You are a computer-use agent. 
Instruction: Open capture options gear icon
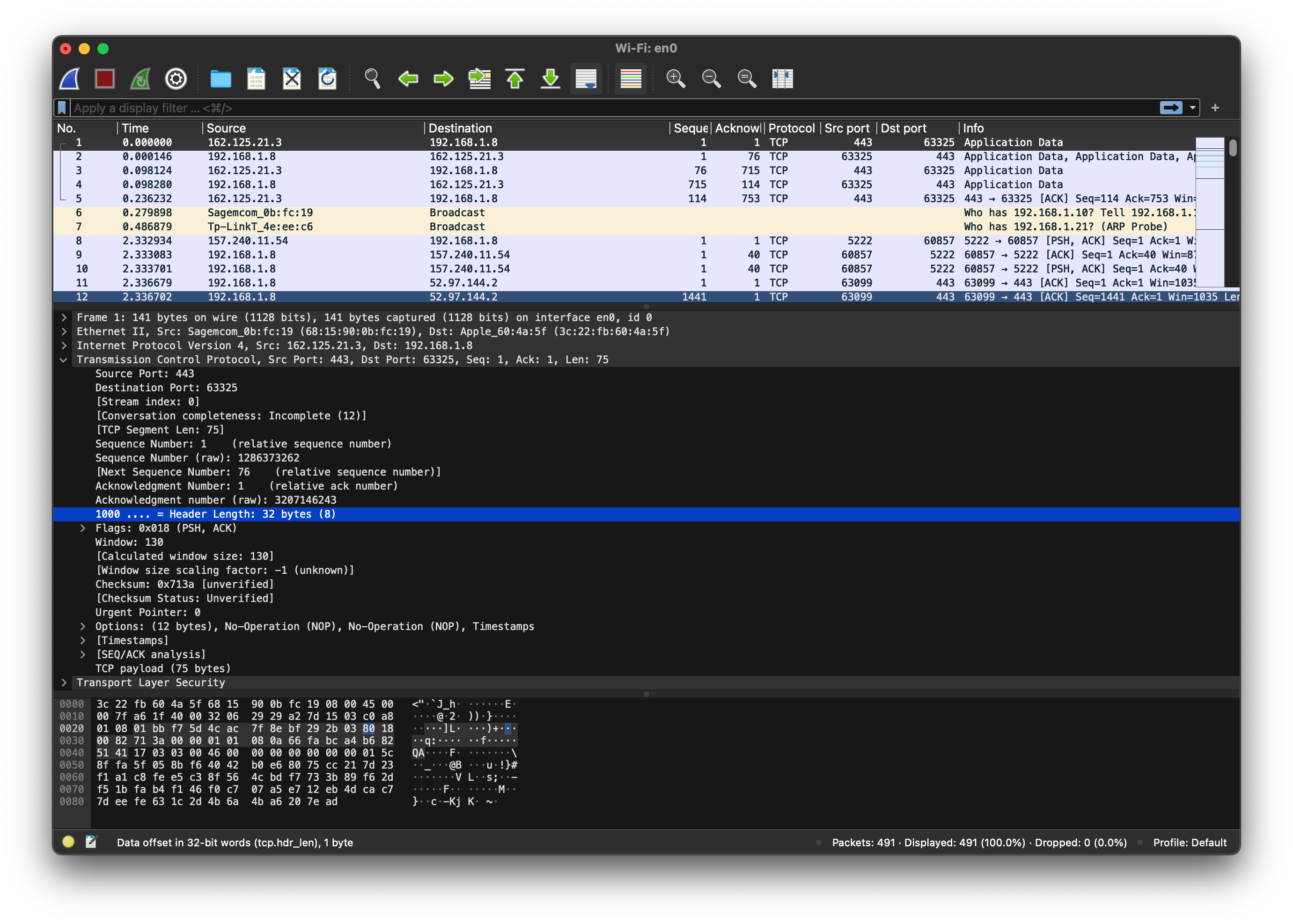click(x=176, y=79)
